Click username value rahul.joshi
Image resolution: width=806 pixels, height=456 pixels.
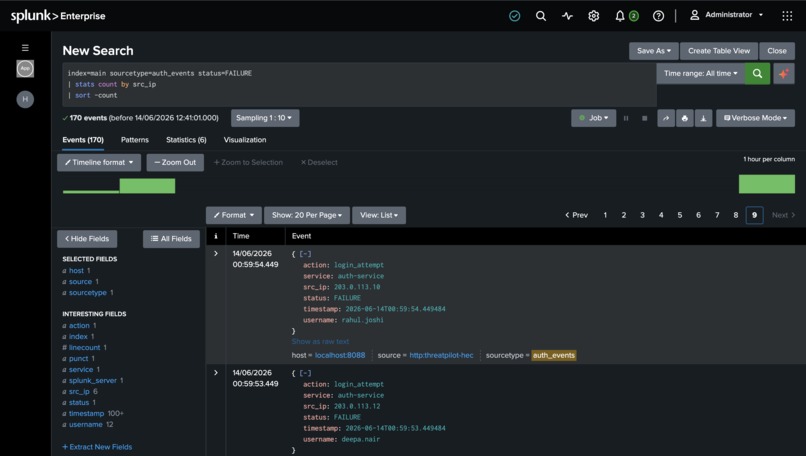(x=363, y=320)
